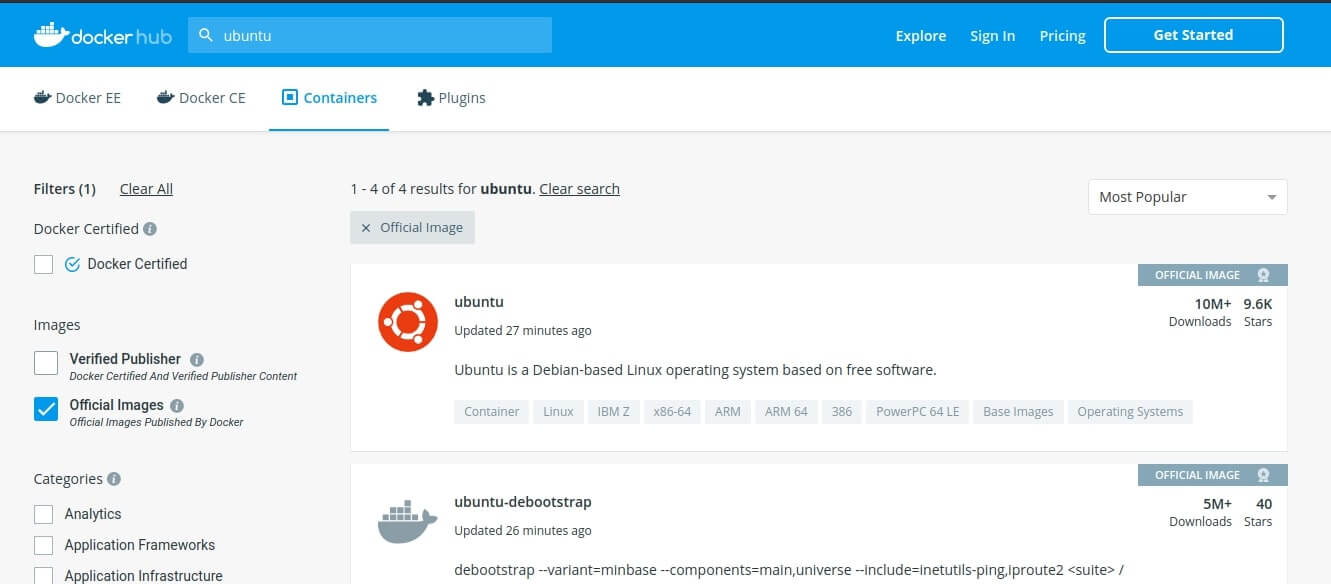This screenshot has width=1331, height=584.
Task: Click the ubuntu-debootstrap whale icon
Action: pos(407,521)
